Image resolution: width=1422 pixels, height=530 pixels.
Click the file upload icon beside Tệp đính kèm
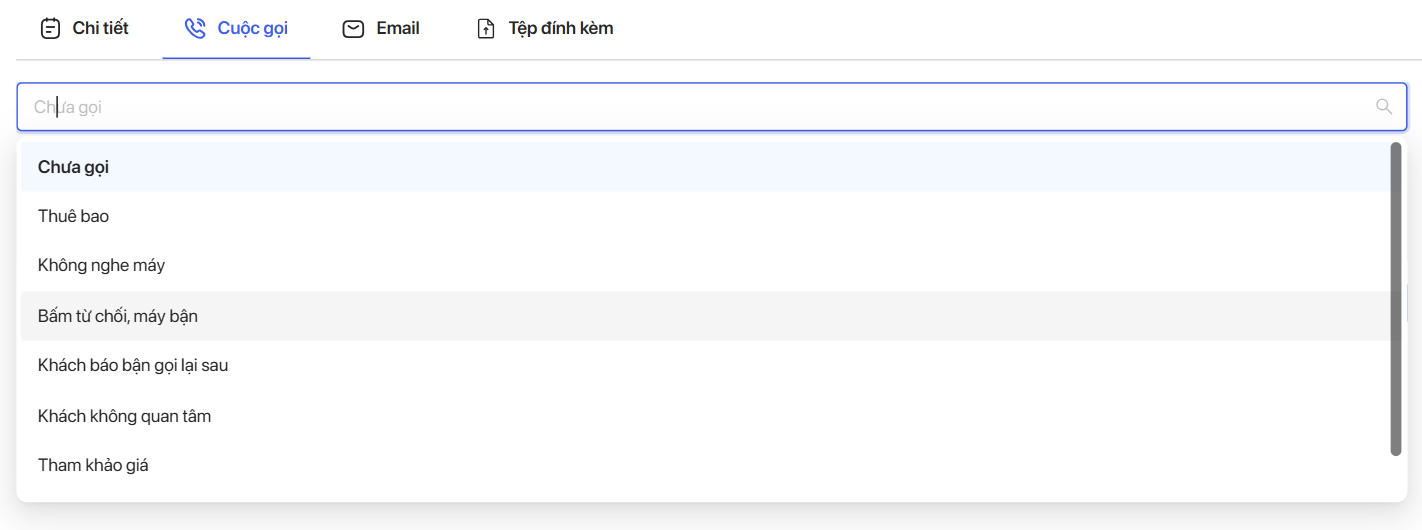point(486,29)
